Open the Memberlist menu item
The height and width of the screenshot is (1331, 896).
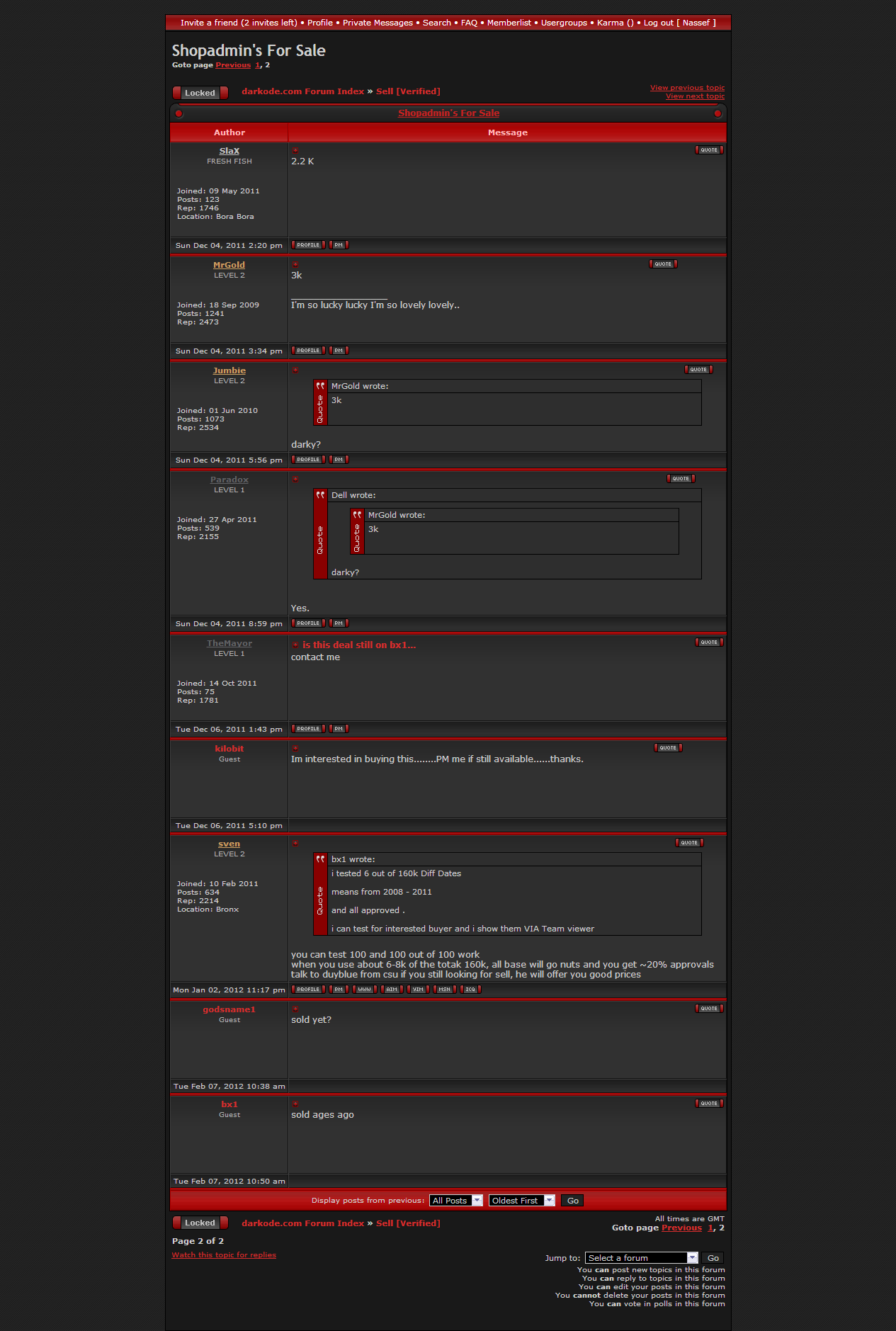point(509,23)
